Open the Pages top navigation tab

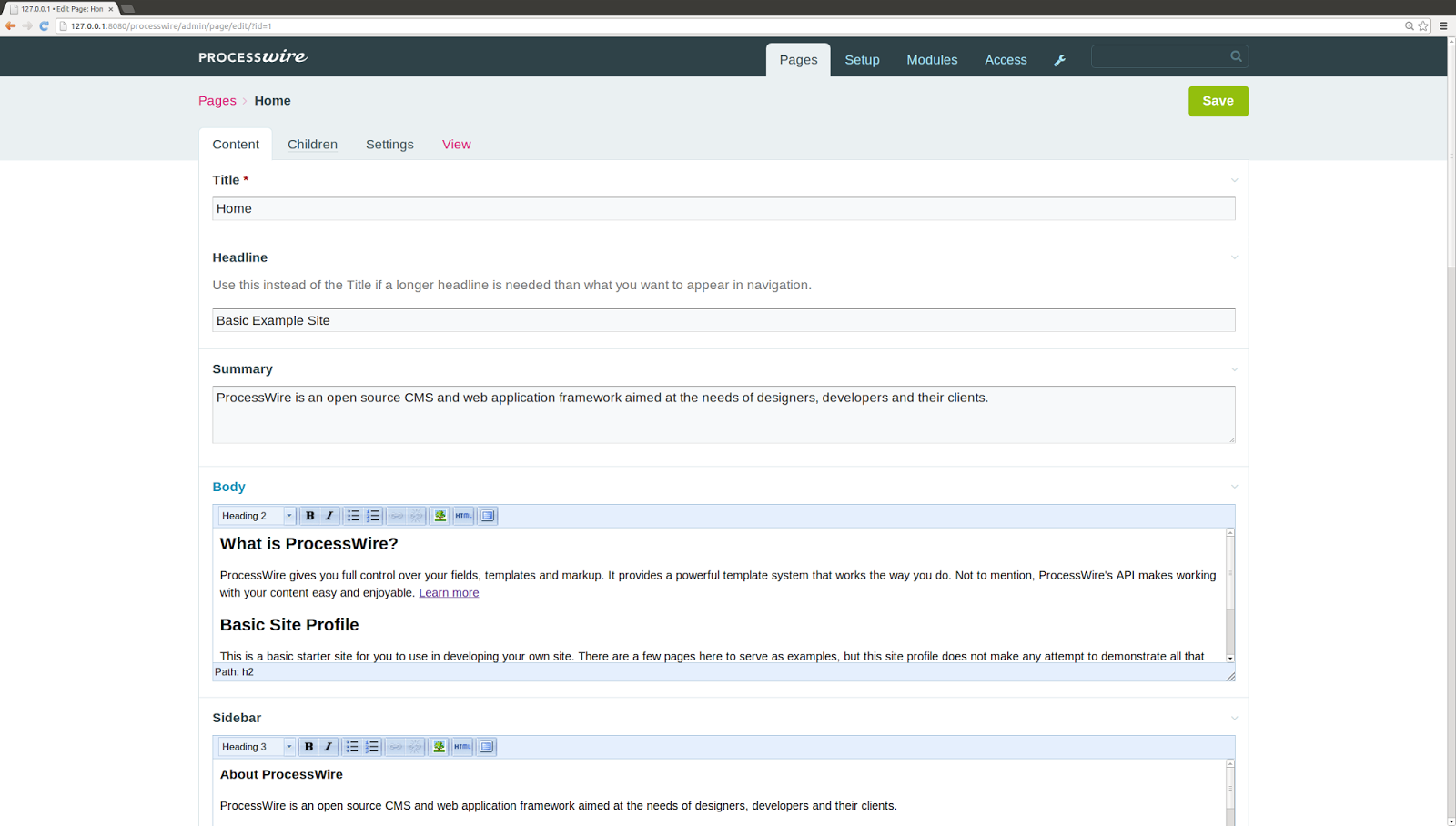(x=798, y=60)
